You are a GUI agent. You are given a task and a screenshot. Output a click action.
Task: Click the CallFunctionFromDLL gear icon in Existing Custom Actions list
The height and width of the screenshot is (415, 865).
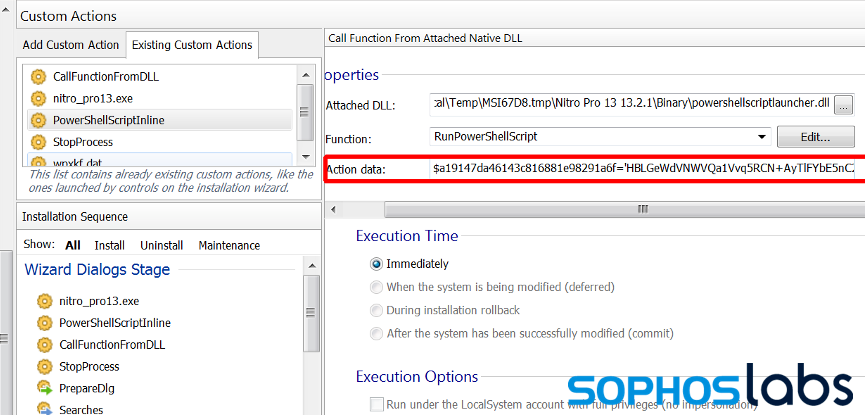click(x=38, y=77)
